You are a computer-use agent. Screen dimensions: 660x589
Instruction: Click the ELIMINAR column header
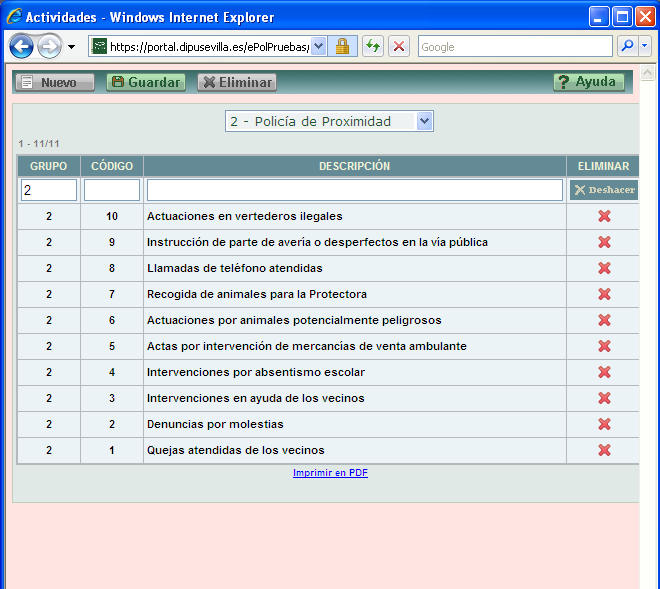tap(603, 166)
